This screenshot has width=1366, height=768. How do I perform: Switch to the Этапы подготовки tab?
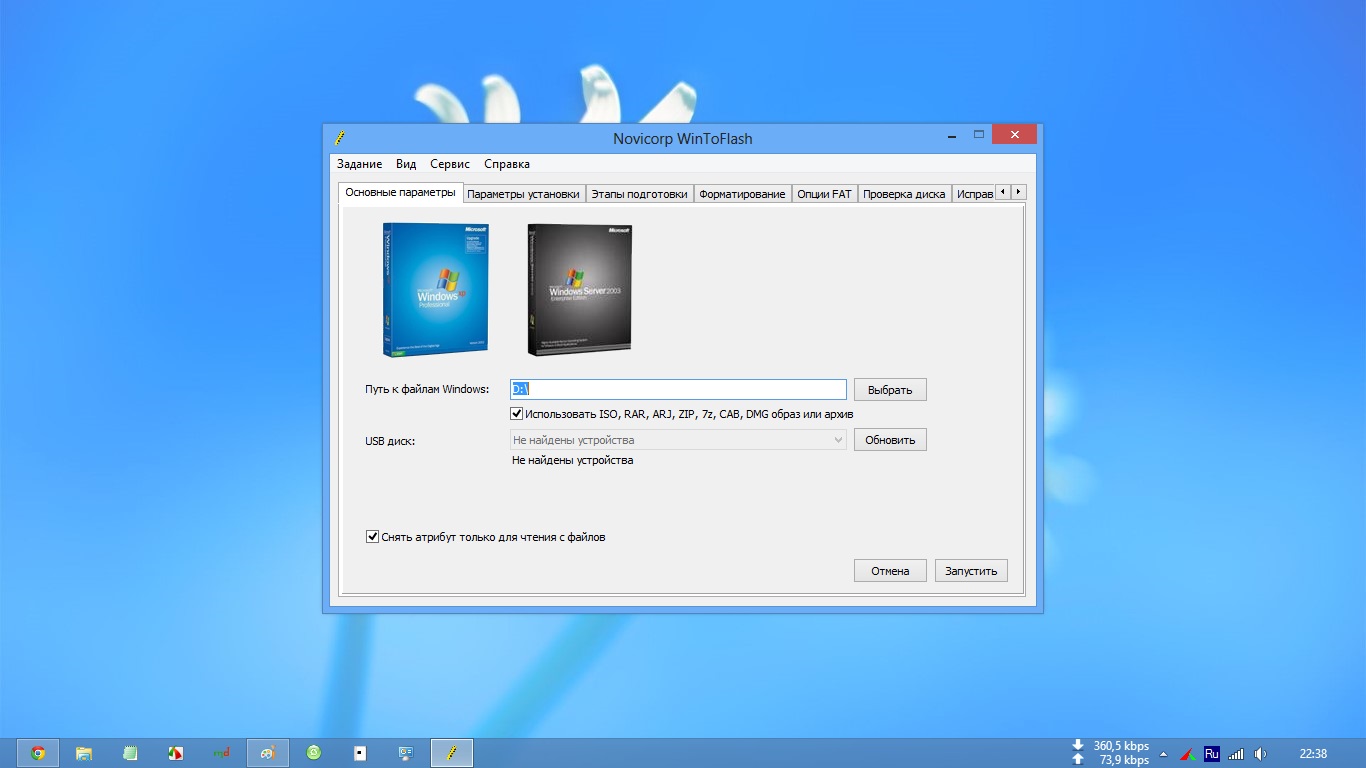[639, 194]
